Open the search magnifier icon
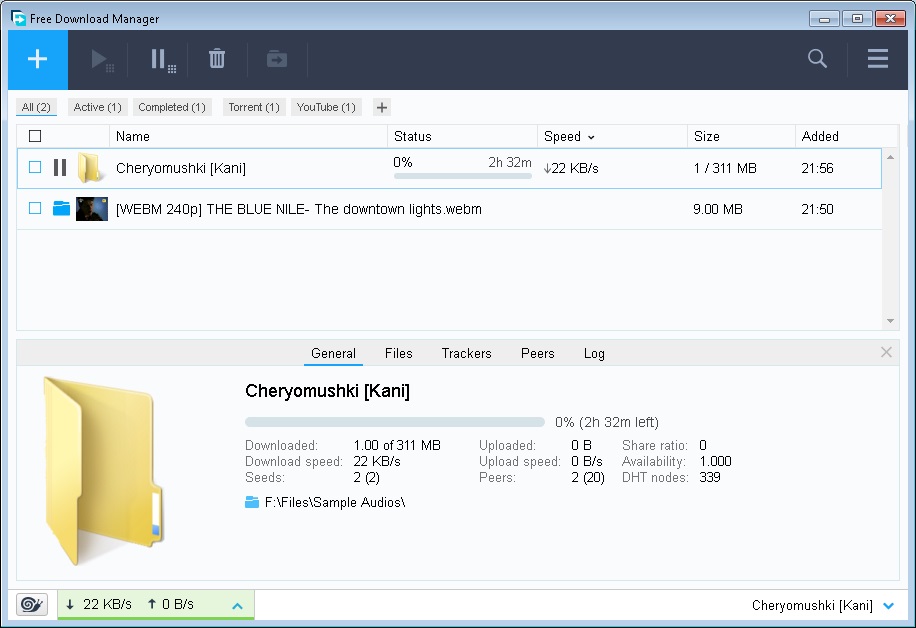This screenshot has height=628, width=916. [817, 58]
